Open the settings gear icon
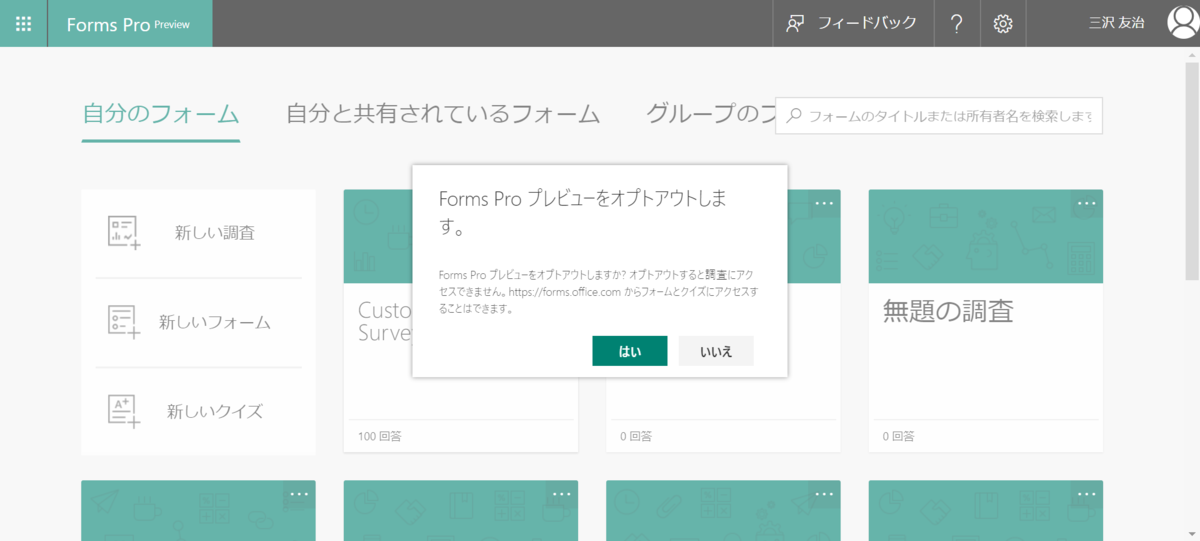The width and height of the screenshot is (1200, 541). [1003, 23]
